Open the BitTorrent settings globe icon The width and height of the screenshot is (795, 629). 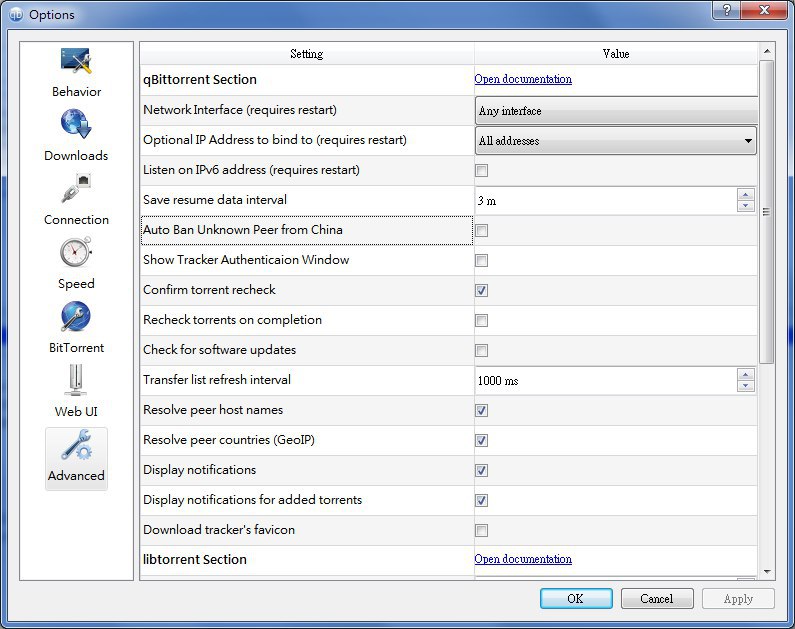[76, 316]
